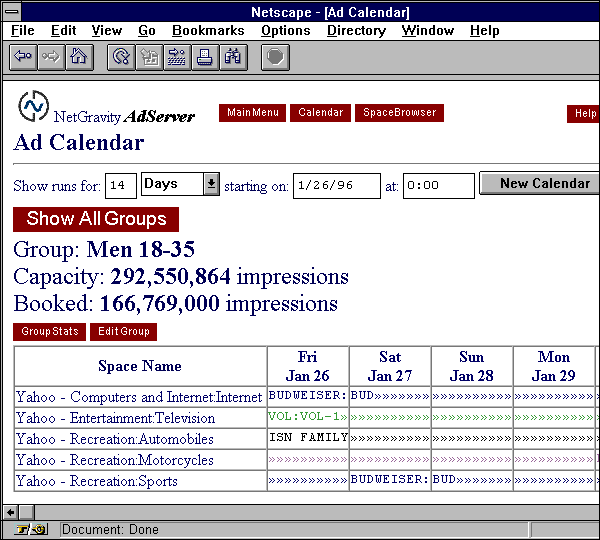The height and width of the screenshot is (540, 600).
Task: Click the Open Location toolbar icon
Action: (x=177, y=57)
